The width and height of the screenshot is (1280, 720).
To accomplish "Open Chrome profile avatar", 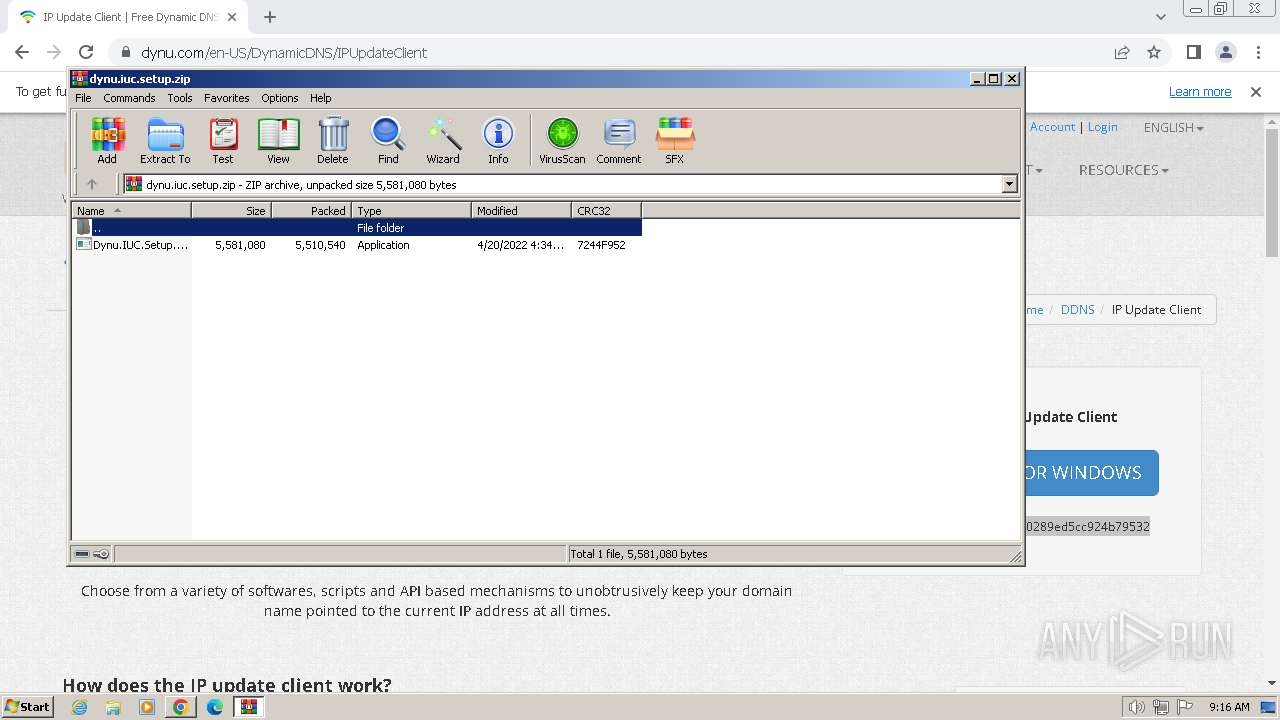I will [x=1225, y=52].
